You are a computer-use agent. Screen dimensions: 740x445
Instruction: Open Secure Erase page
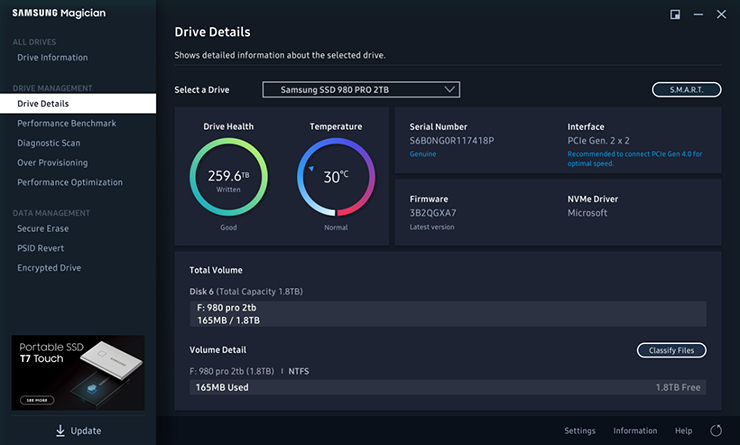pyautogui.click(x=43, y=228)
